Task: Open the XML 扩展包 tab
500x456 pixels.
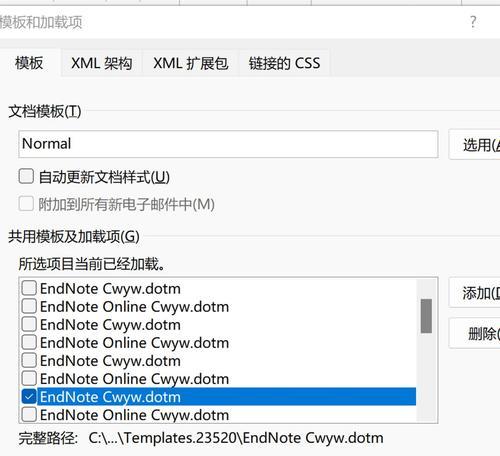Action: tap(191, 63)
